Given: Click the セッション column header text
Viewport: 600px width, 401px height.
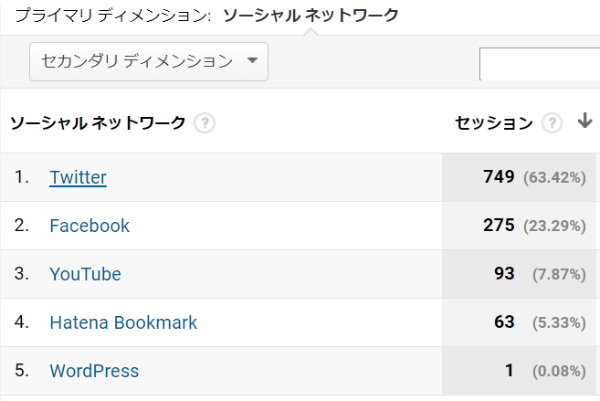Looking at the screenshot, I should coord(494,123).
